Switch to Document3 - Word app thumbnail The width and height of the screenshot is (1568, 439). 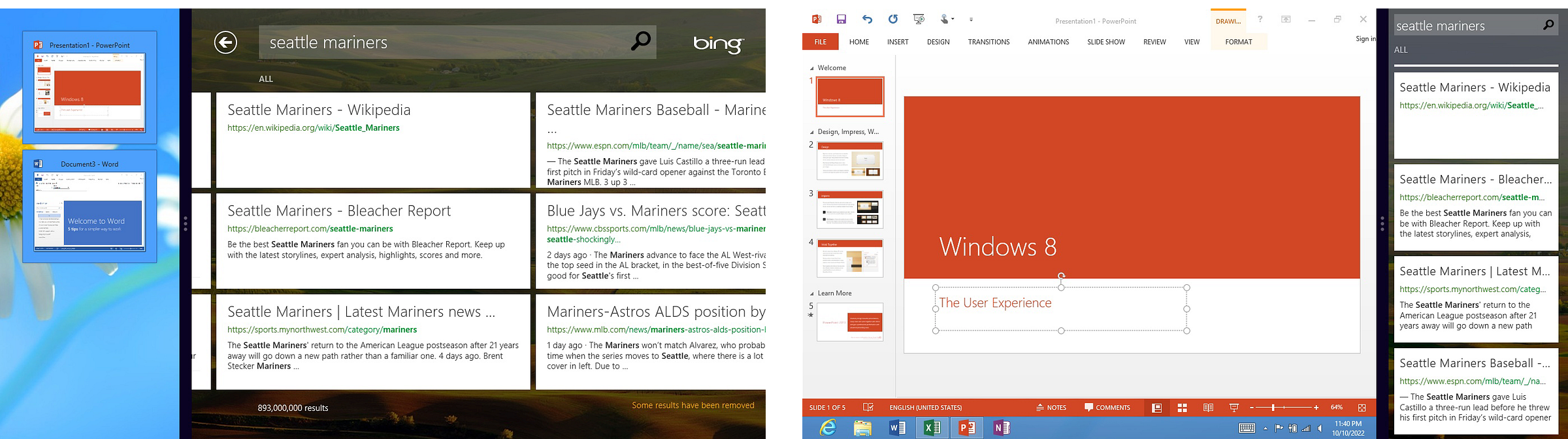[90, 206]
